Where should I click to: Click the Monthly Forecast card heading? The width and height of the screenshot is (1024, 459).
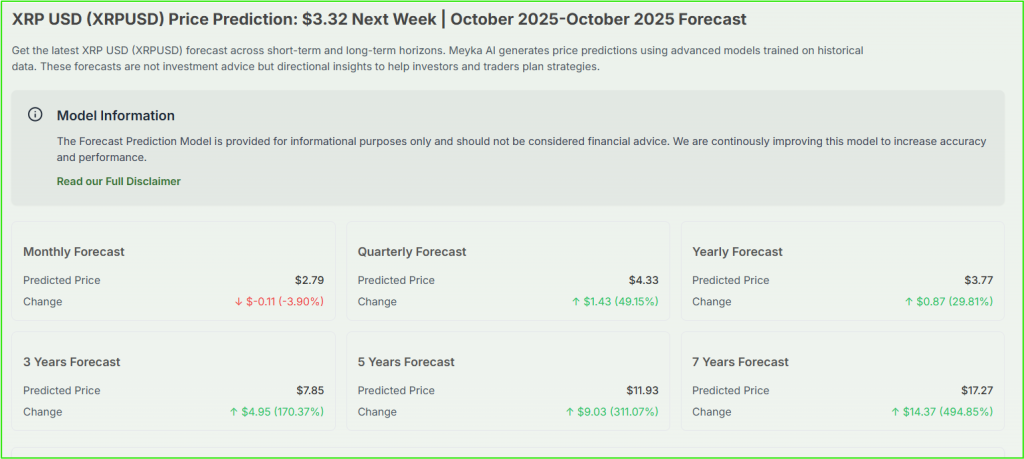pyautogui.click(x=74, y=252)
